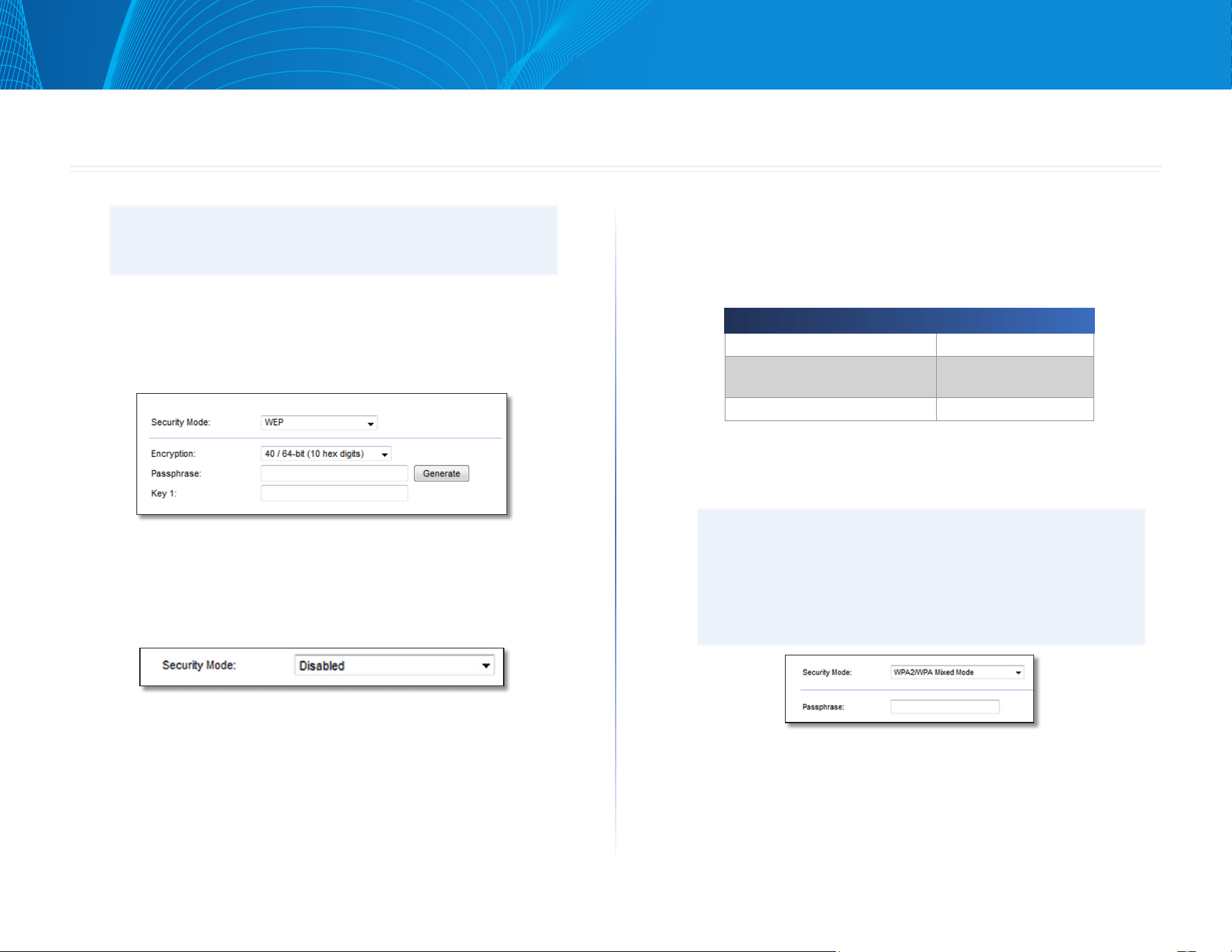Viewport: 1232px width, 952px height.
Task: Click the light blue note box on the left
Action: tap(334, 240)
